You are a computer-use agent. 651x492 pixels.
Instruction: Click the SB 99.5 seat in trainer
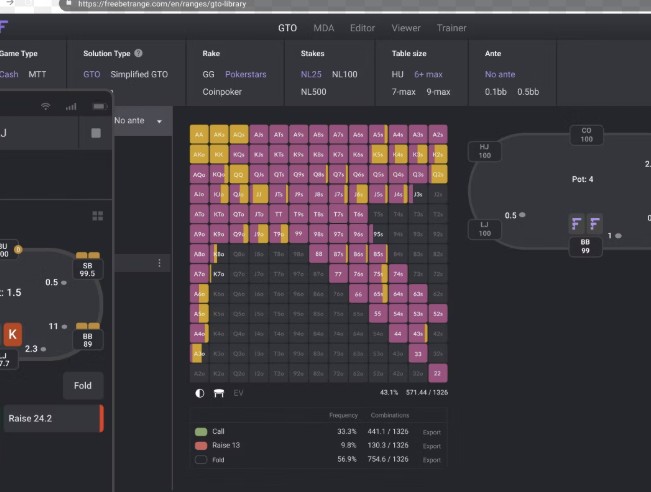(x=87, y=269)
